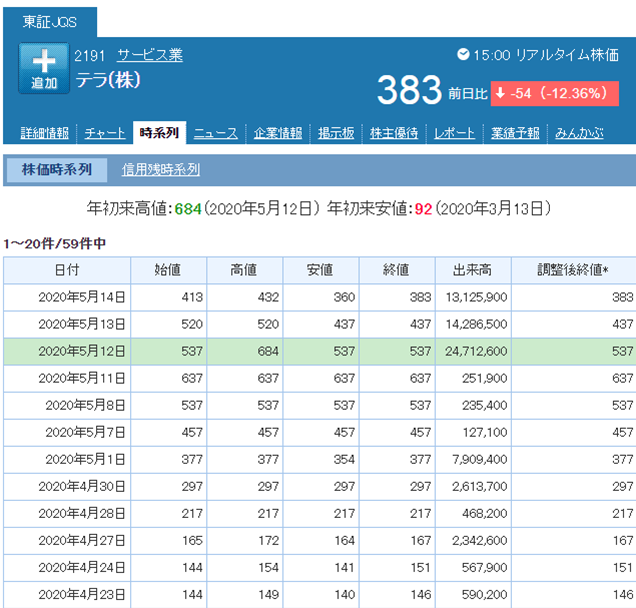The width and height of the screenshot is (636, 608).
Task: Click the year-high value 684
Action: click(x=188, y=209)
